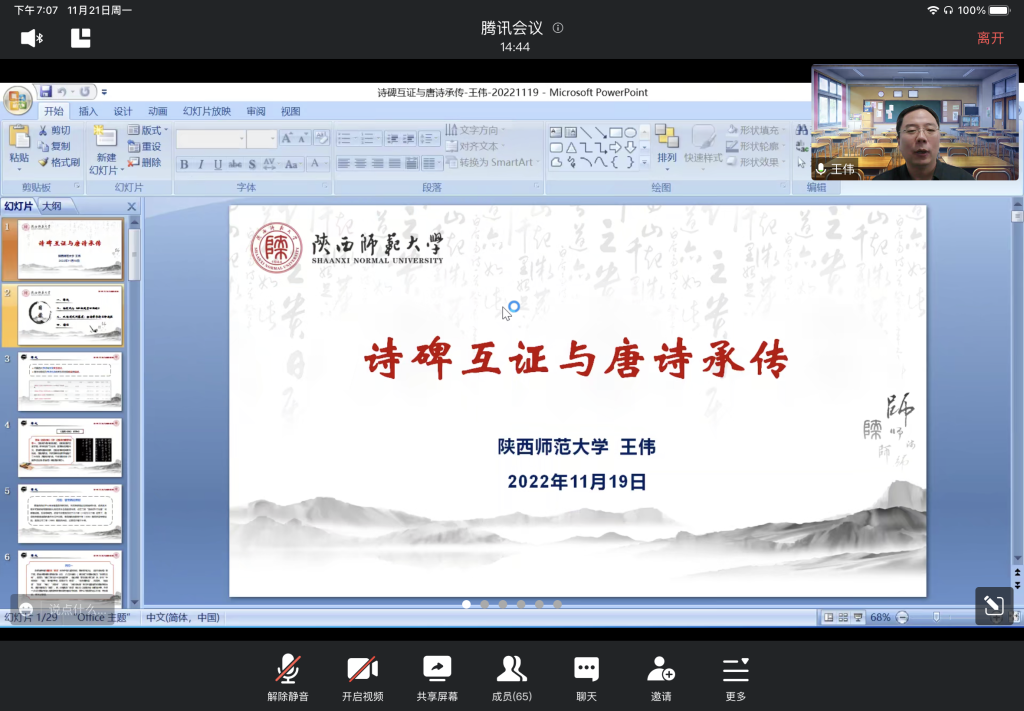Switch to the 大纲 outline tab
The width and height of the screenshot is (1024, 711).
(51, 207)
